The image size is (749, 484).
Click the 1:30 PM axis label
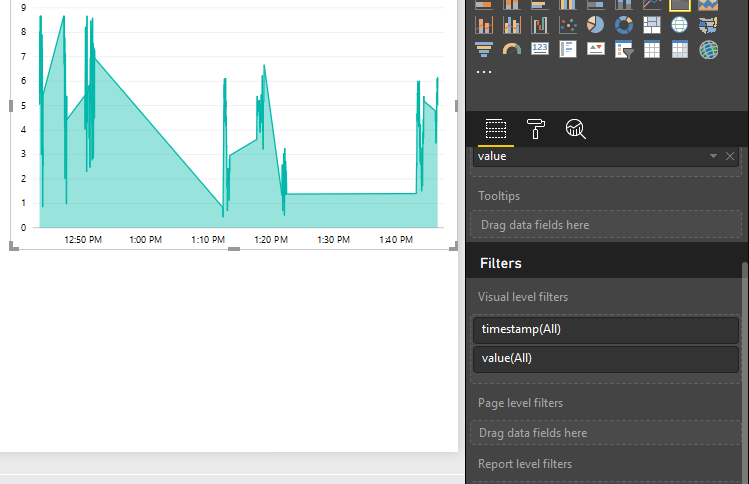(333, 239)
